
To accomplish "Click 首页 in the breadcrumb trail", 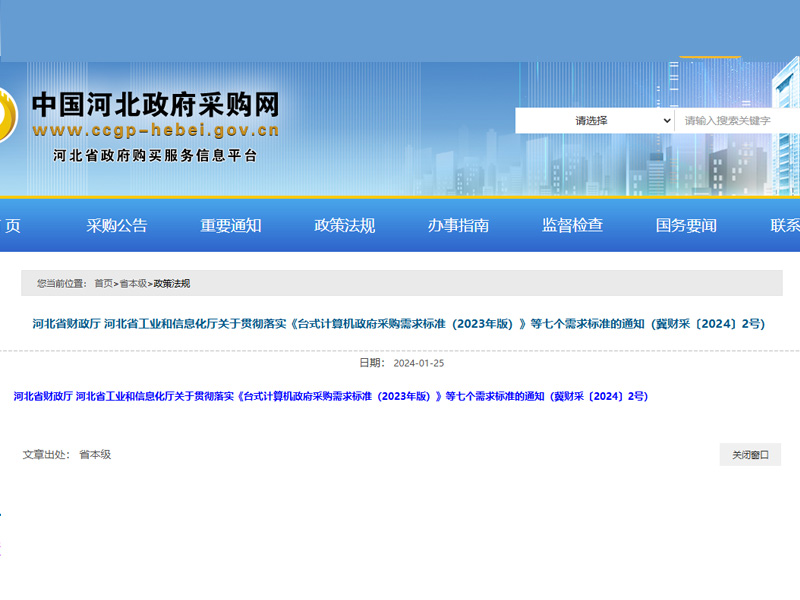I will point(103,284).
